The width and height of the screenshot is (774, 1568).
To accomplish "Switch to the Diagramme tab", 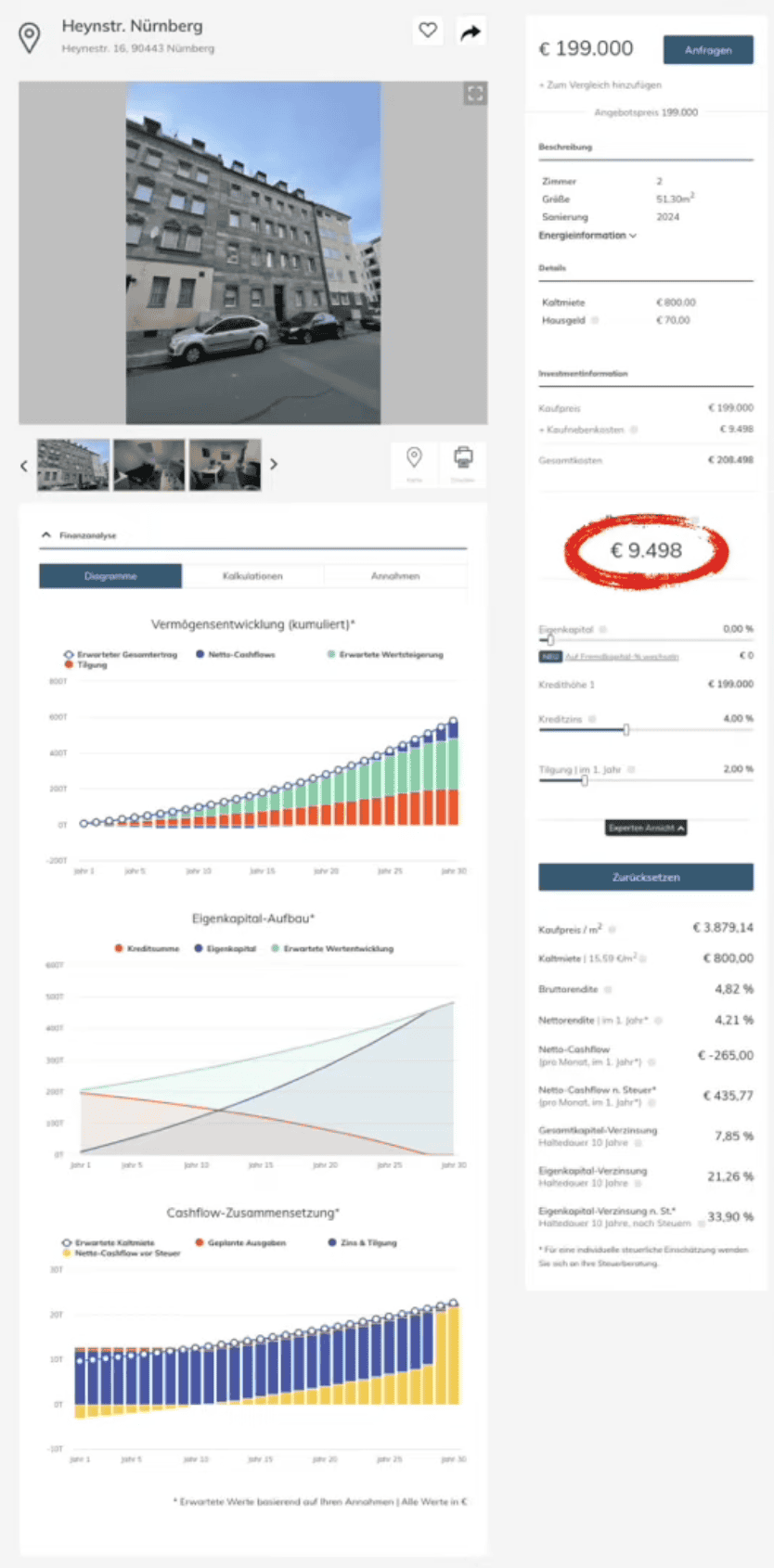I will pos(110,576).
